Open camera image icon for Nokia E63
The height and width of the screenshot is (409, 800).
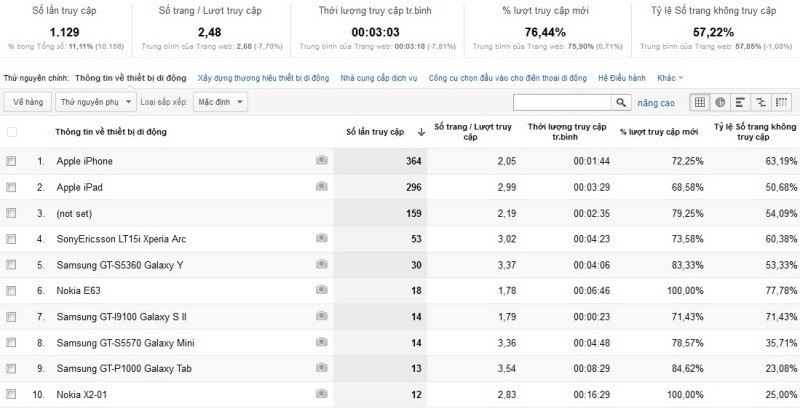321,290
